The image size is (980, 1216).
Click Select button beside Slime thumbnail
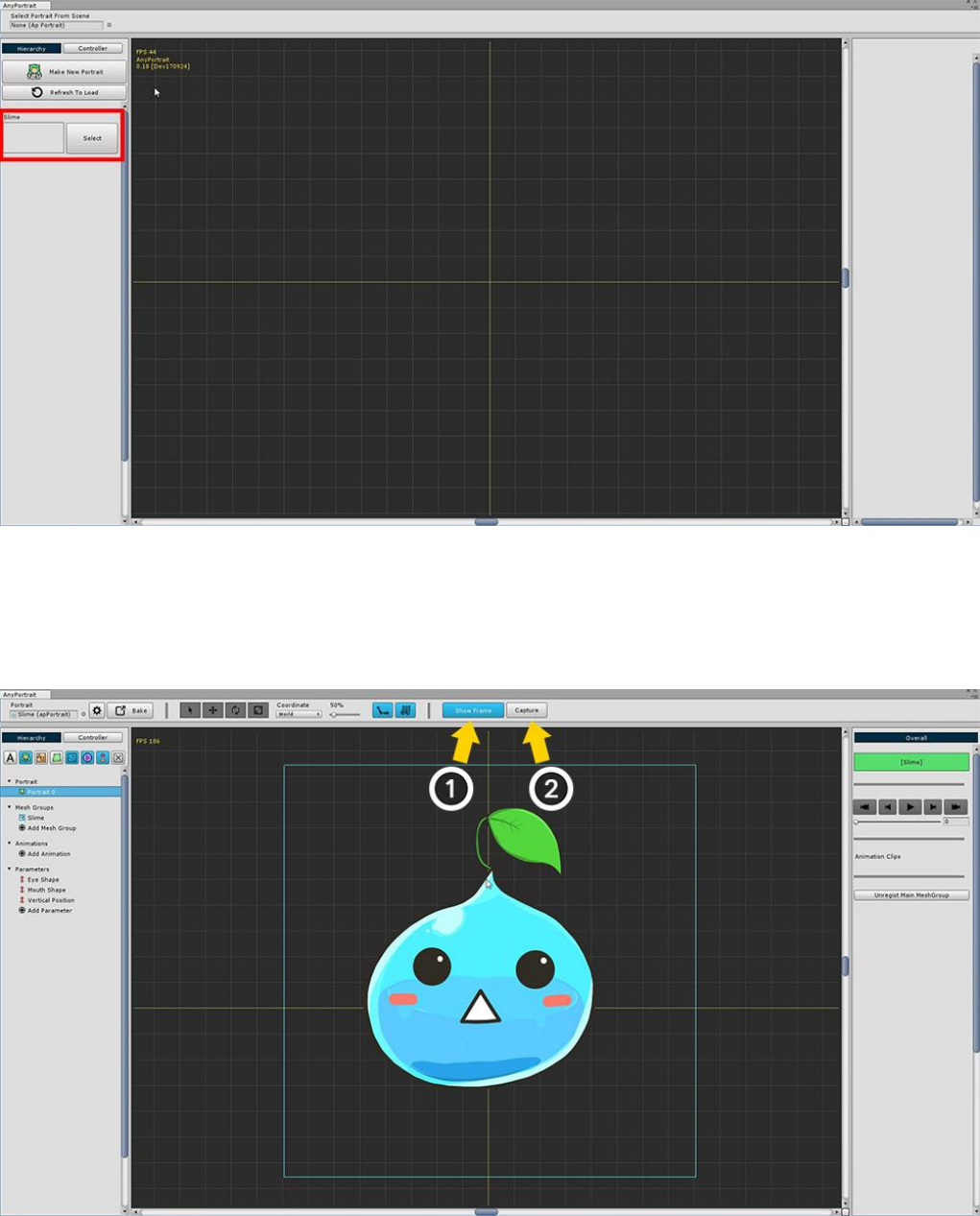pos(92,138)
